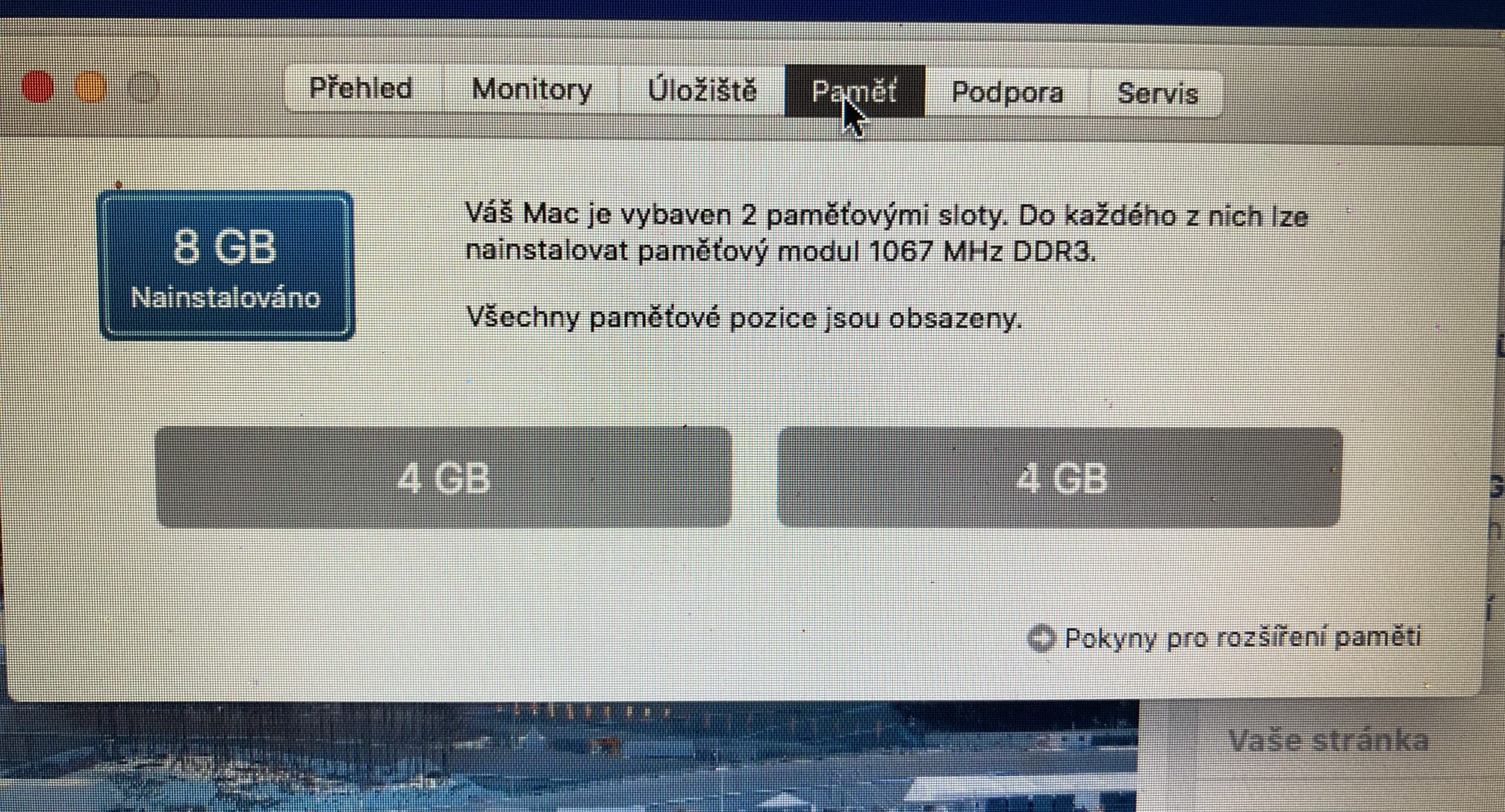
Task: Click the Nainstalováno label under 8 GB
Action: pyautogui.click(x=226, y=298)
